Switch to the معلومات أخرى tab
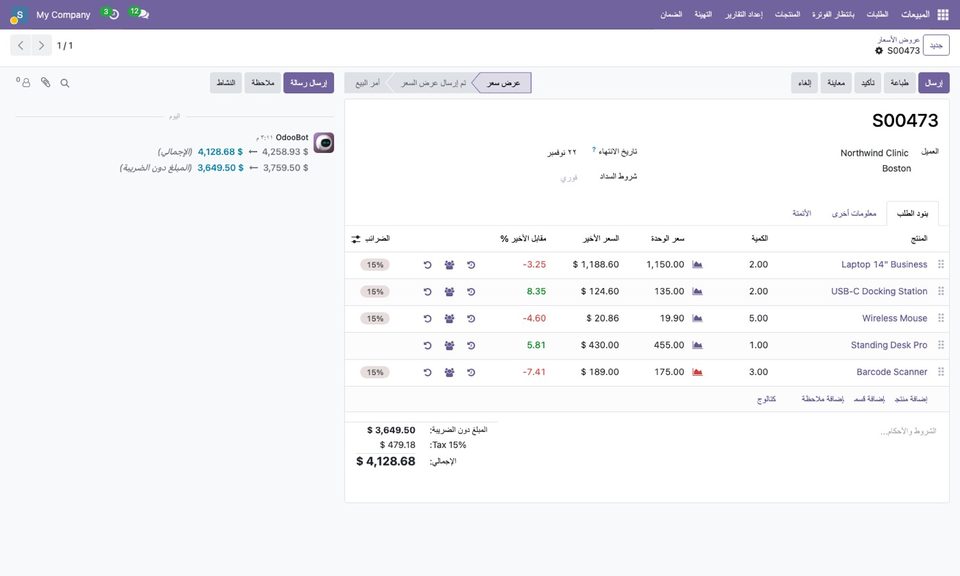 [853, 213]
